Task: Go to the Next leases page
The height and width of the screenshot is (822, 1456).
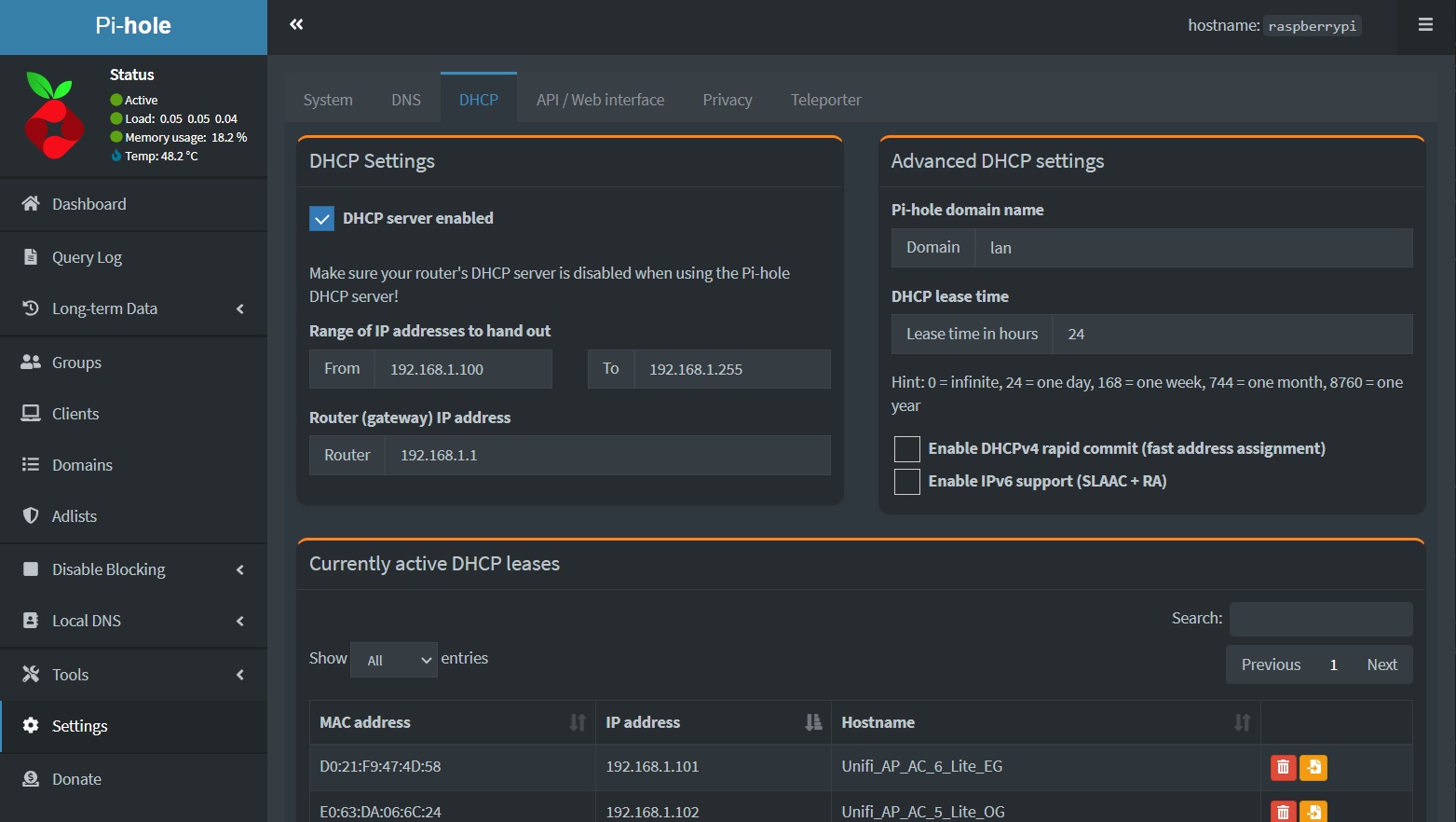Action: 1382,664
